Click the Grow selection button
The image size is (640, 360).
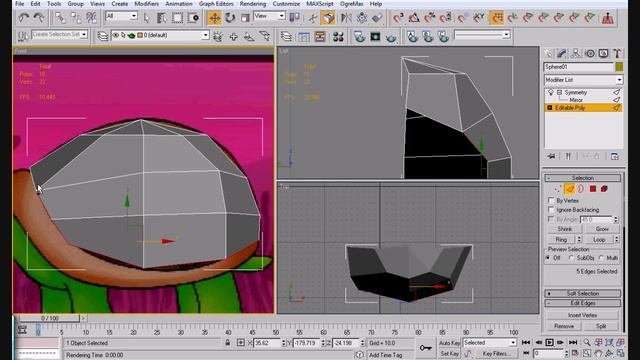tap(602, 229)
